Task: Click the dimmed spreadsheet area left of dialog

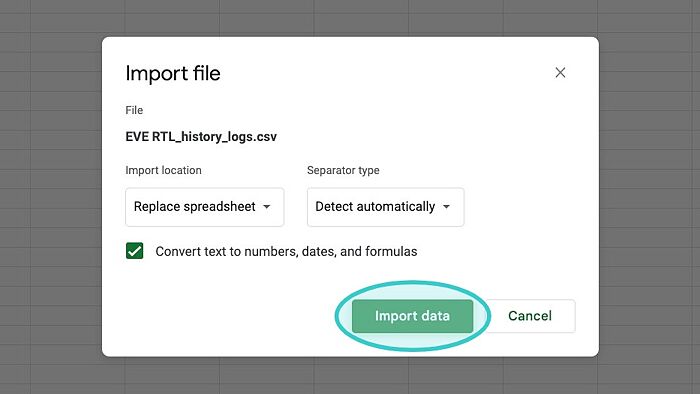Action: (x=51, y=196)
